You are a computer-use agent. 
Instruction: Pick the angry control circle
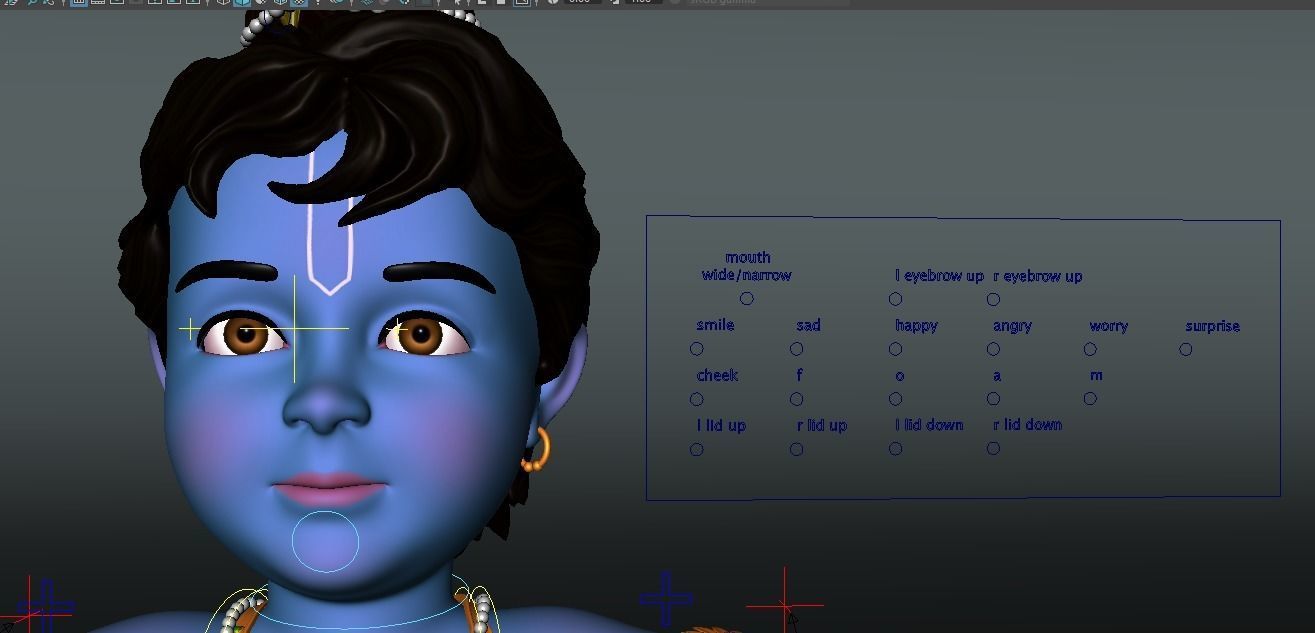[993, 349]
